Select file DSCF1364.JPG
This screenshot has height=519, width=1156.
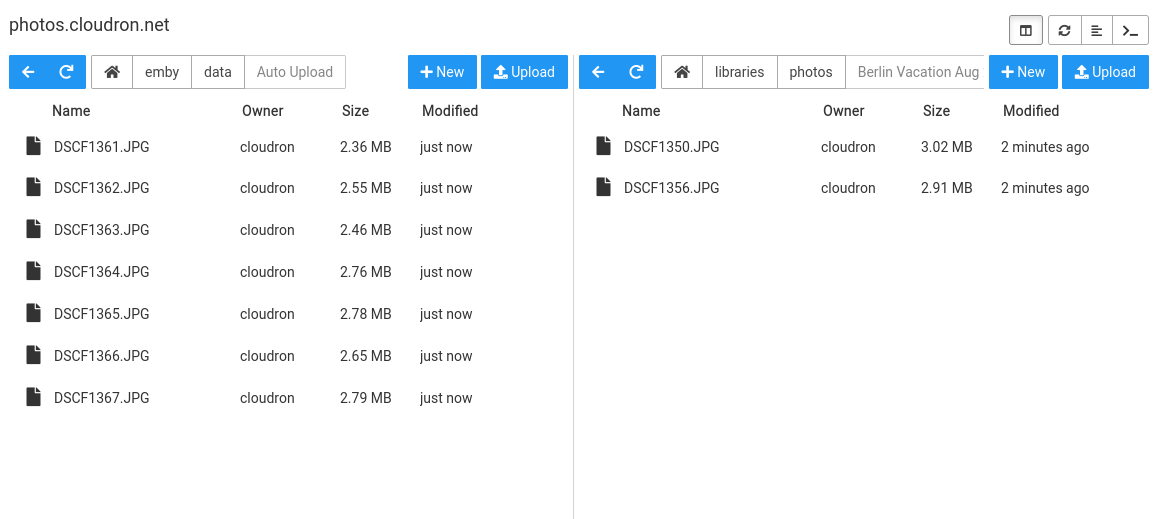pos(288,272)
